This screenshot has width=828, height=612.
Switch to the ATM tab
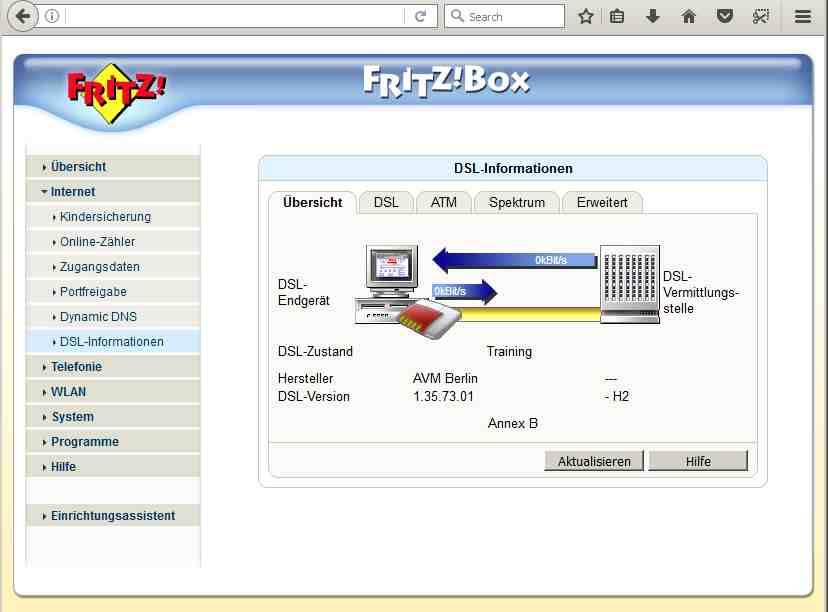tap(444, 203)
